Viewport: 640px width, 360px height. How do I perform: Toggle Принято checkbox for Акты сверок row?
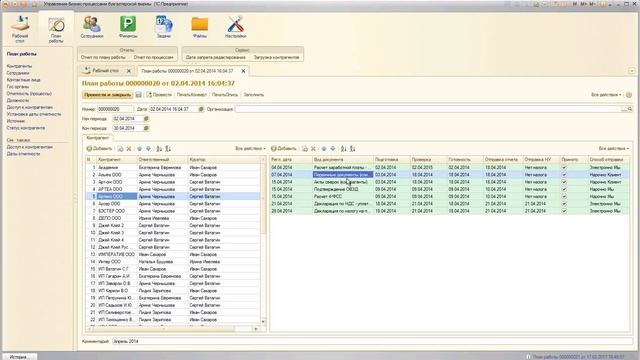point(564,182)
